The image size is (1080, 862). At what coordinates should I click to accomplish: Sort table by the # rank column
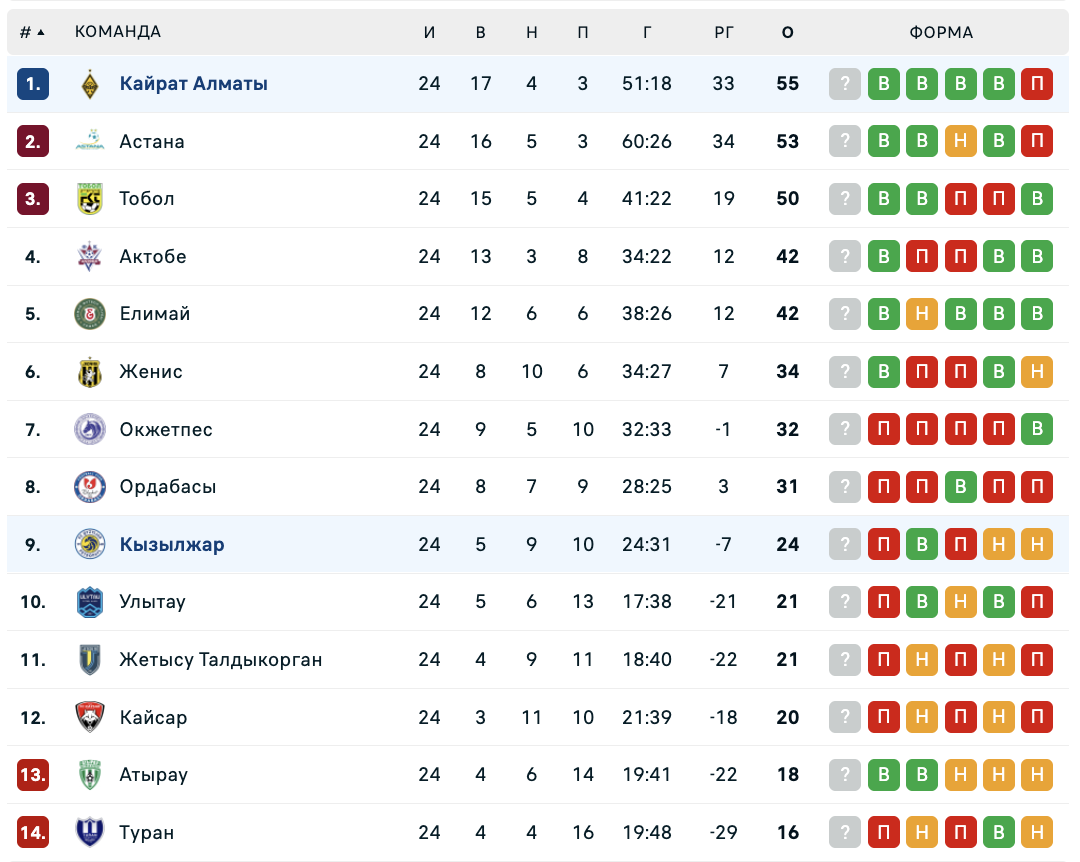[32, 32]
